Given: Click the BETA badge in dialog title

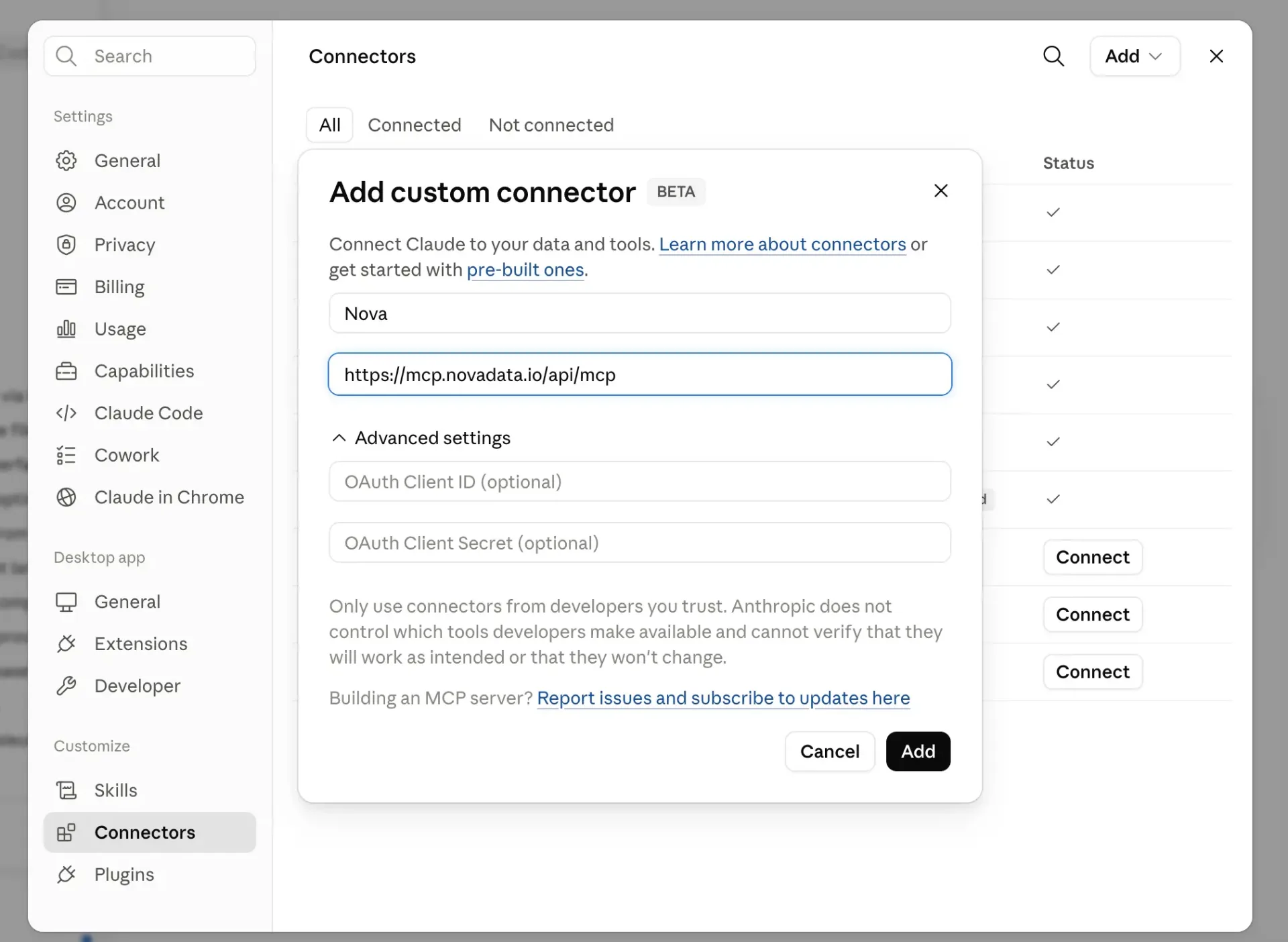Looking at the screenshot, I should point(676,191).
